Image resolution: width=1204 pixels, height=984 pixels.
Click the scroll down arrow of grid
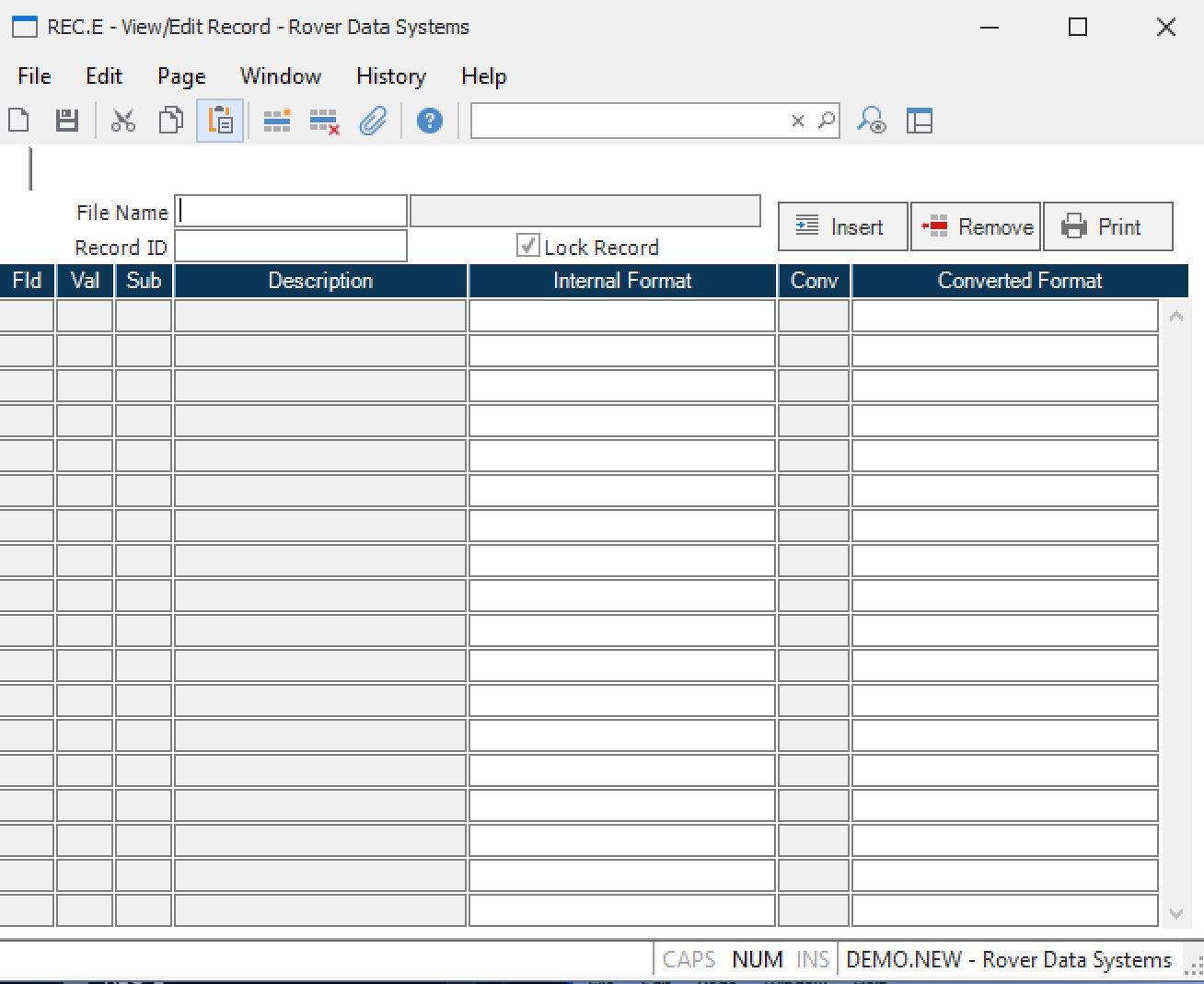1175,913
